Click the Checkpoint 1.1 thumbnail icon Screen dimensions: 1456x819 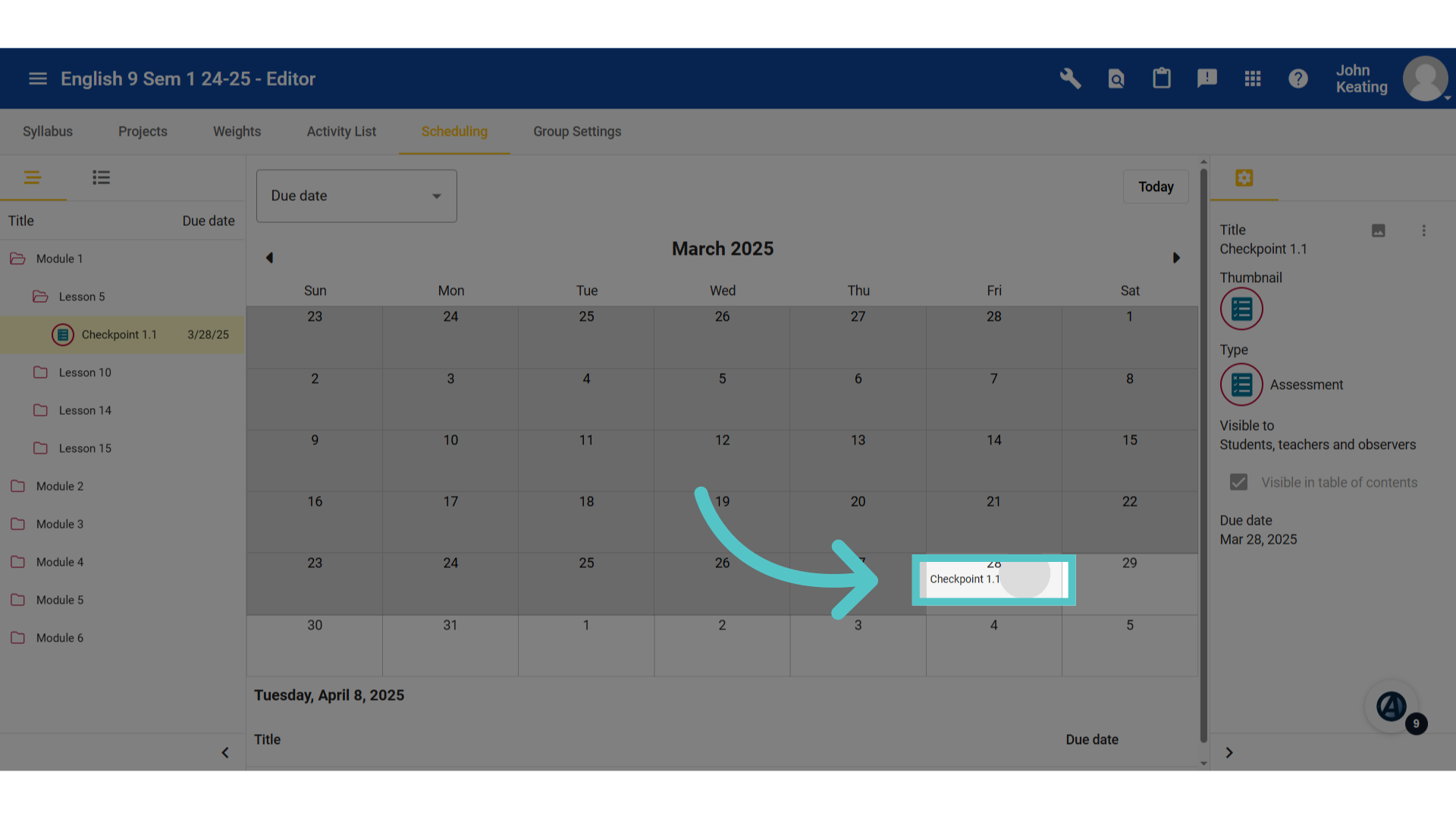(x=1241, y=309)
